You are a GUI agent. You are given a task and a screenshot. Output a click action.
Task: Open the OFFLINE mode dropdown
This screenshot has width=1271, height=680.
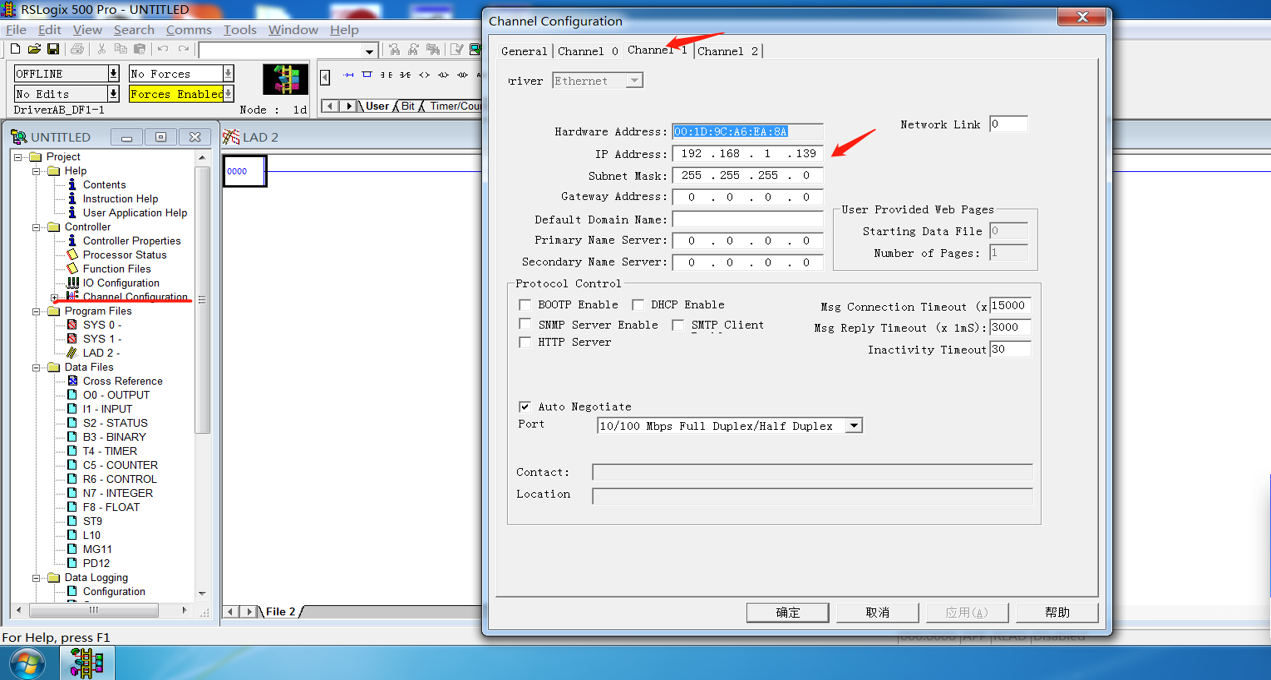113,74
